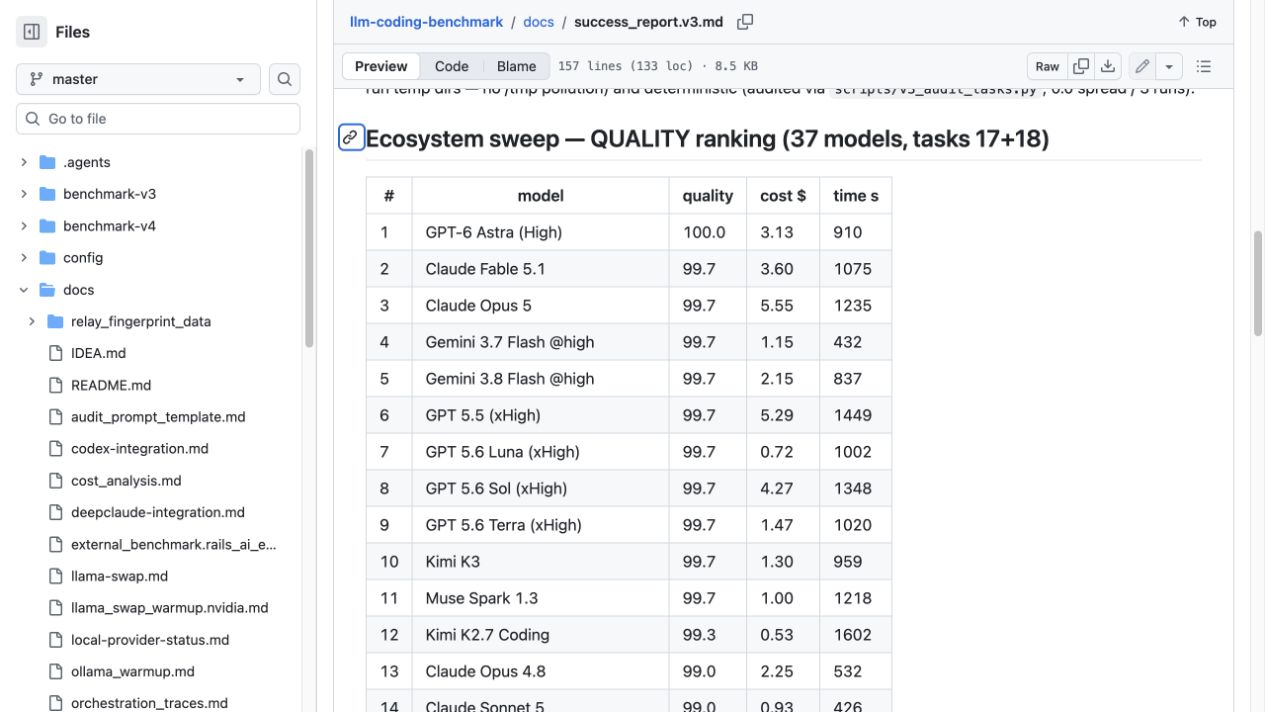Collapse the docs folder chevron
Viewport: 1265px width, 712px height.
24,290
